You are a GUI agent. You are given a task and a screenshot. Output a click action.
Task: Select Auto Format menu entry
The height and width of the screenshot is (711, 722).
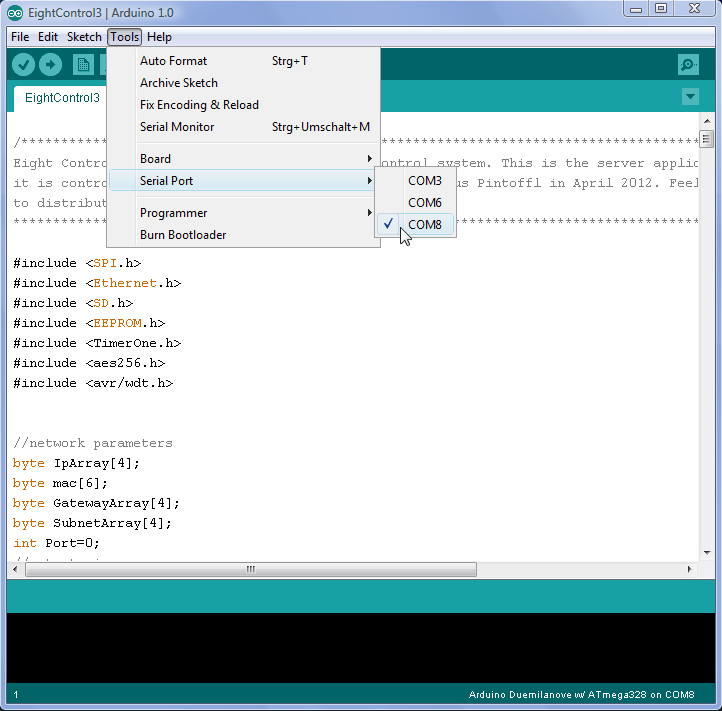click(243, 61)
